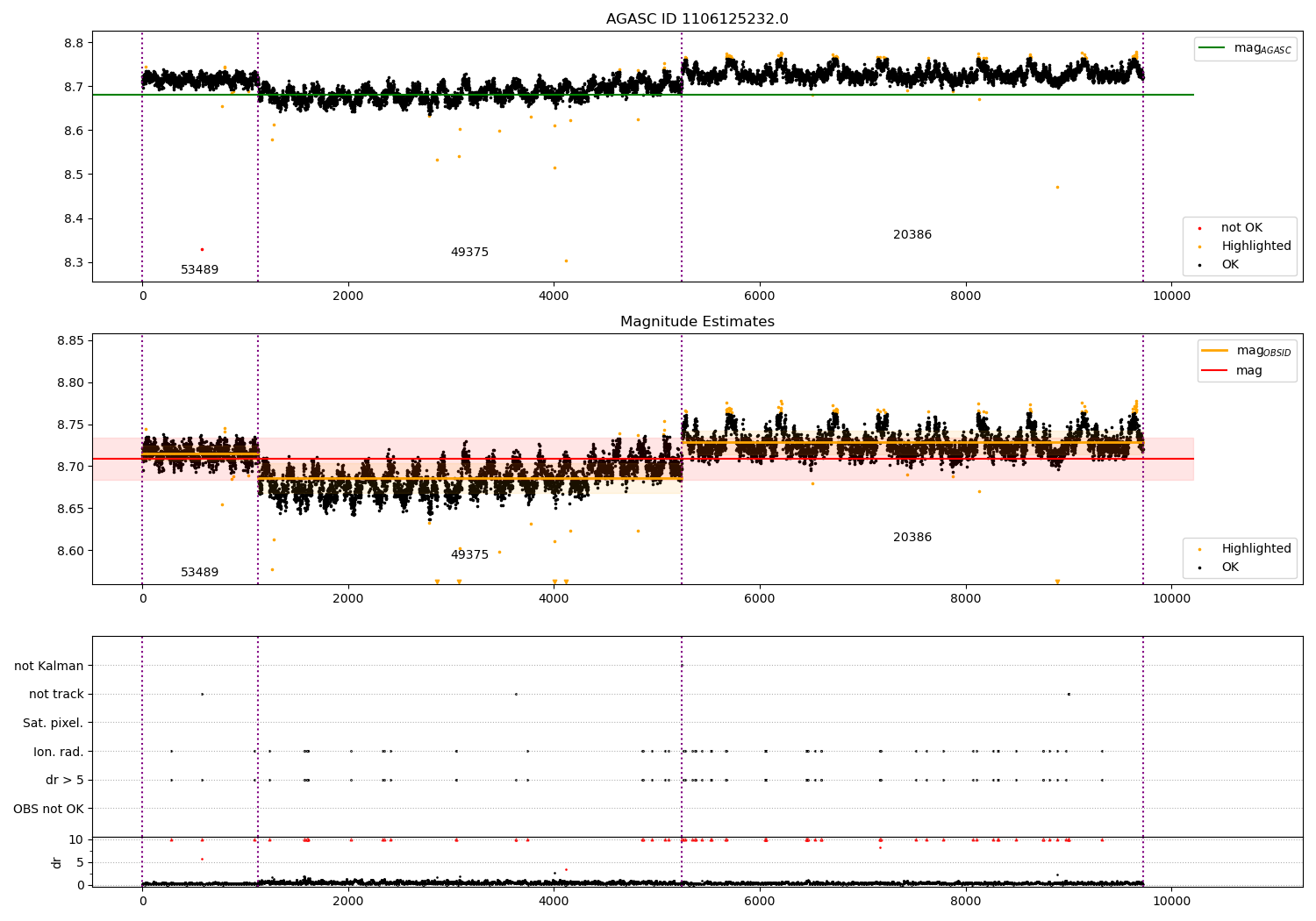This screenshot has width=1316, height=921.
Task: Click the red 'mag' legend entry
Action: (x=1232, y=371)
